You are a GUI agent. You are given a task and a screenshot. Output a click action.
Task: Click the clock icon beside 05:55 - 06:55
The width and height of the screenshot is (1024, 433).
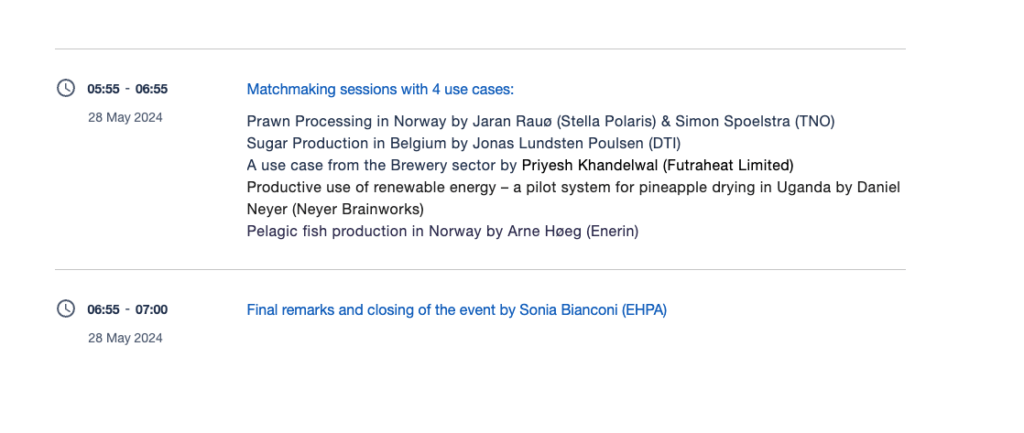[x=66, y=88]
